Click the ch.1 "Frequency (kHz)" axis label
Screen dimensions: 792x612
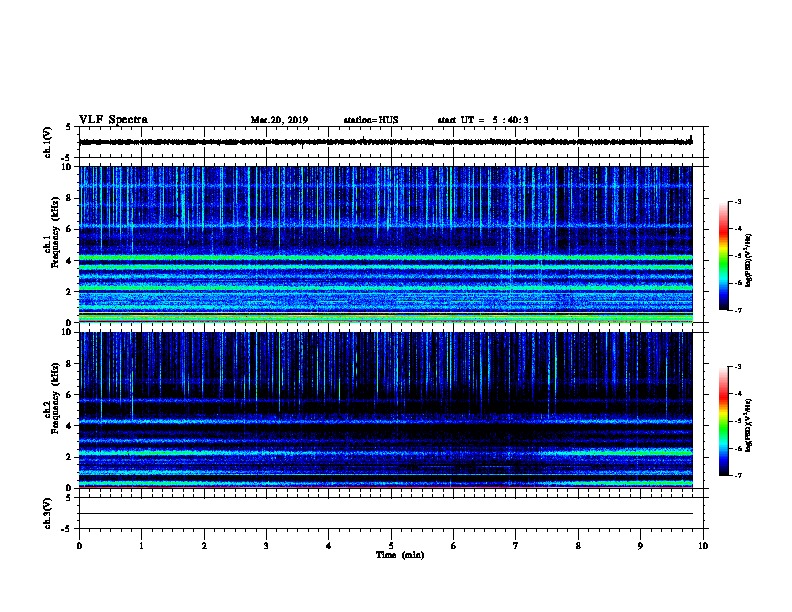(55, 232)
